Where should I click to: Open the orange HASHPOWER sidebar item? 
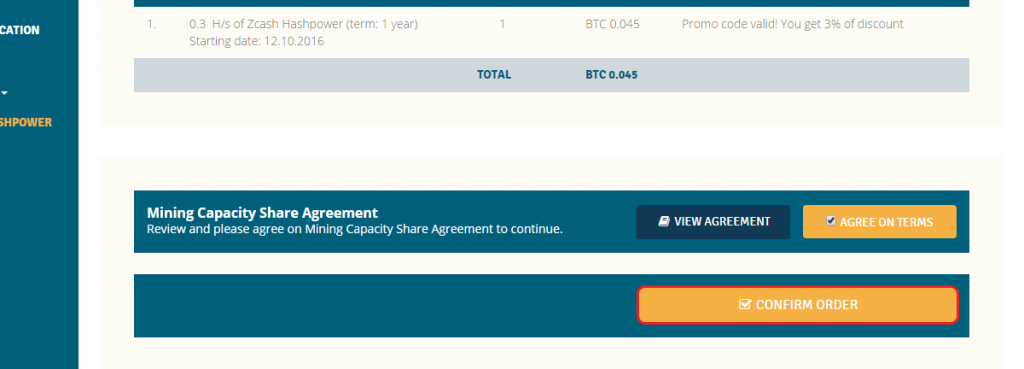[x=25, y=122]
